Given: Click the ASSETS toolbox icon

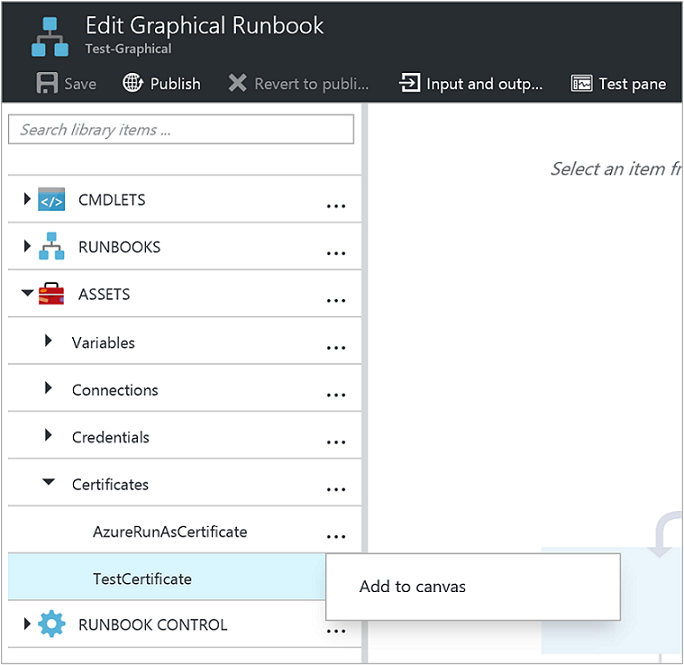Looking at the screenshot, I should [51, 294].
